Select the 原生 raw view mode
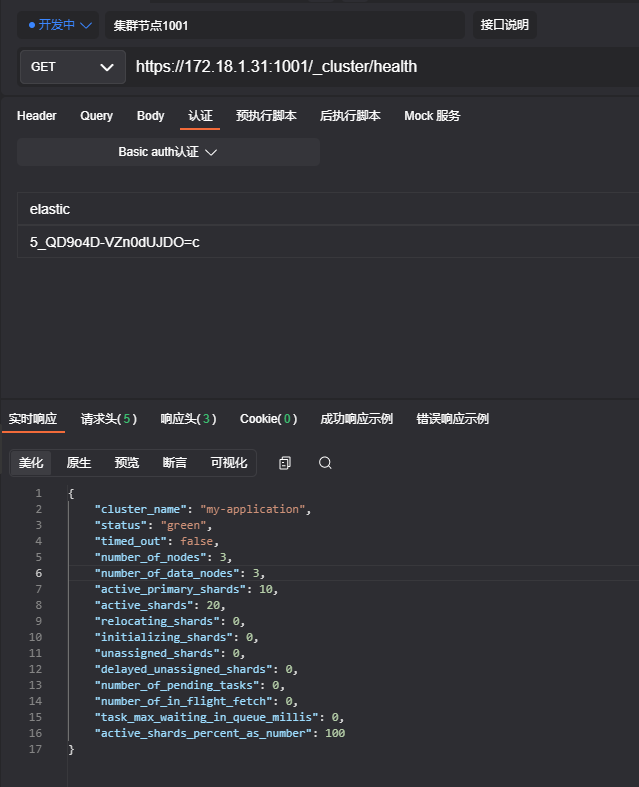This screenshot has width=639, height=787. (x=79, y=463)
